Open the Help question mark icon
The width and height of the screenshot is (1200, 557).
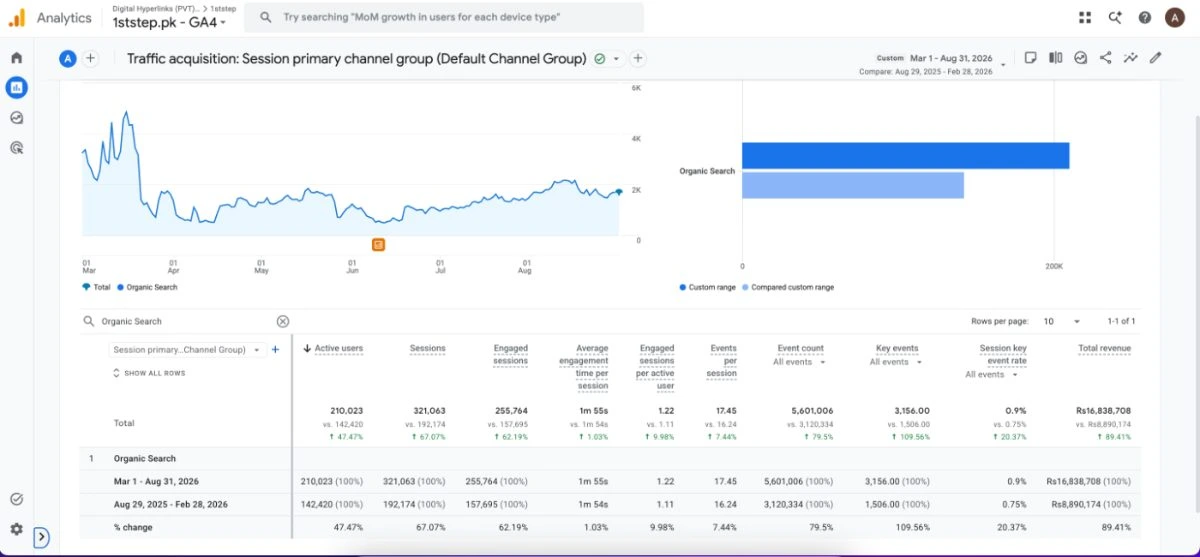[1145, 17]
